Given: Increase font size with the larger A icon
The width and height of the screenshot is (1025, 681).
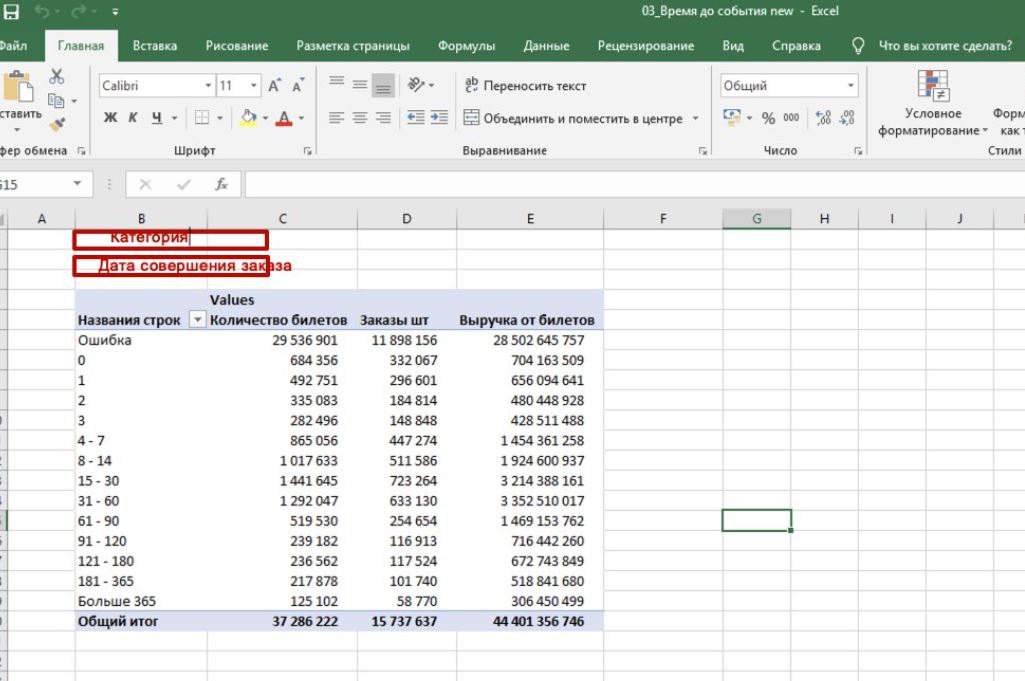Looking at the screenshot, I should (x=274, y=86).
